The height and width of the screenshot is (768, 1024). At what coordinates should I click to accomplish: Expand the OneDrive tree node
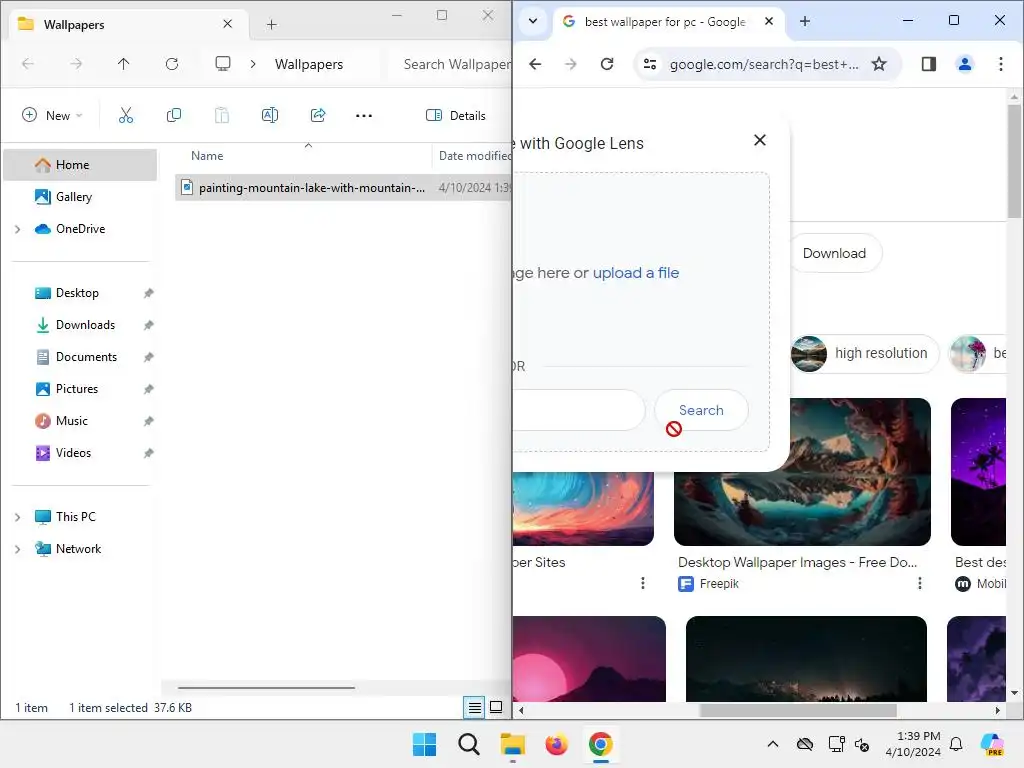pos(18,229)
